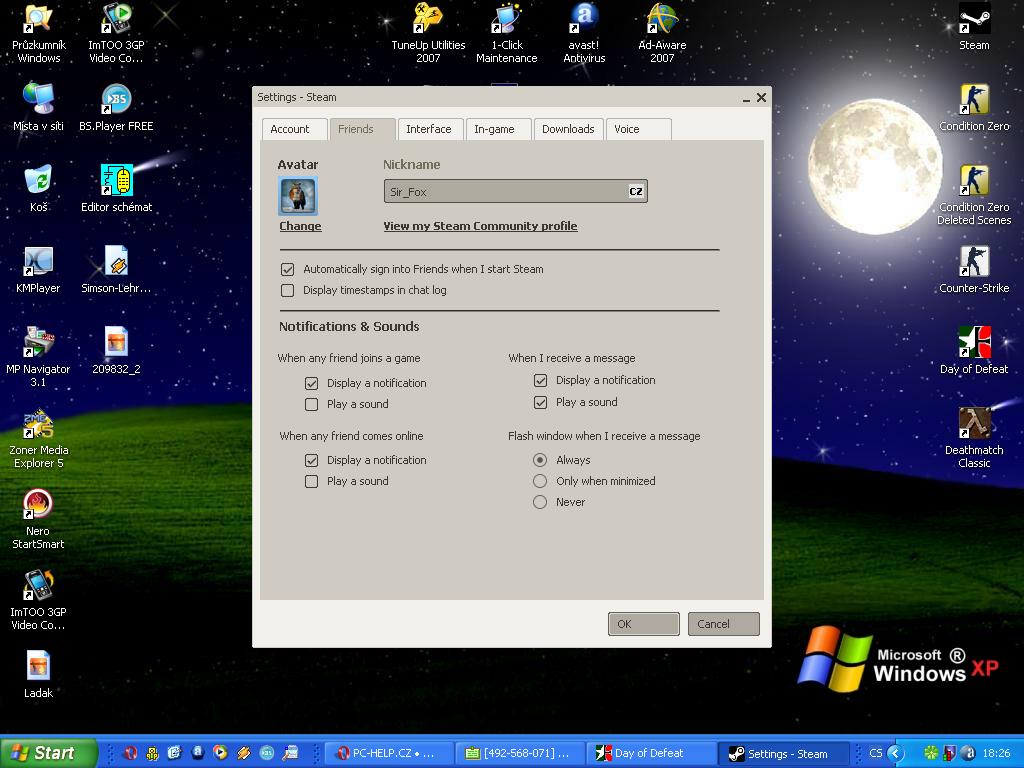Select BS.Player FREE desktop icon

point(116,108)
